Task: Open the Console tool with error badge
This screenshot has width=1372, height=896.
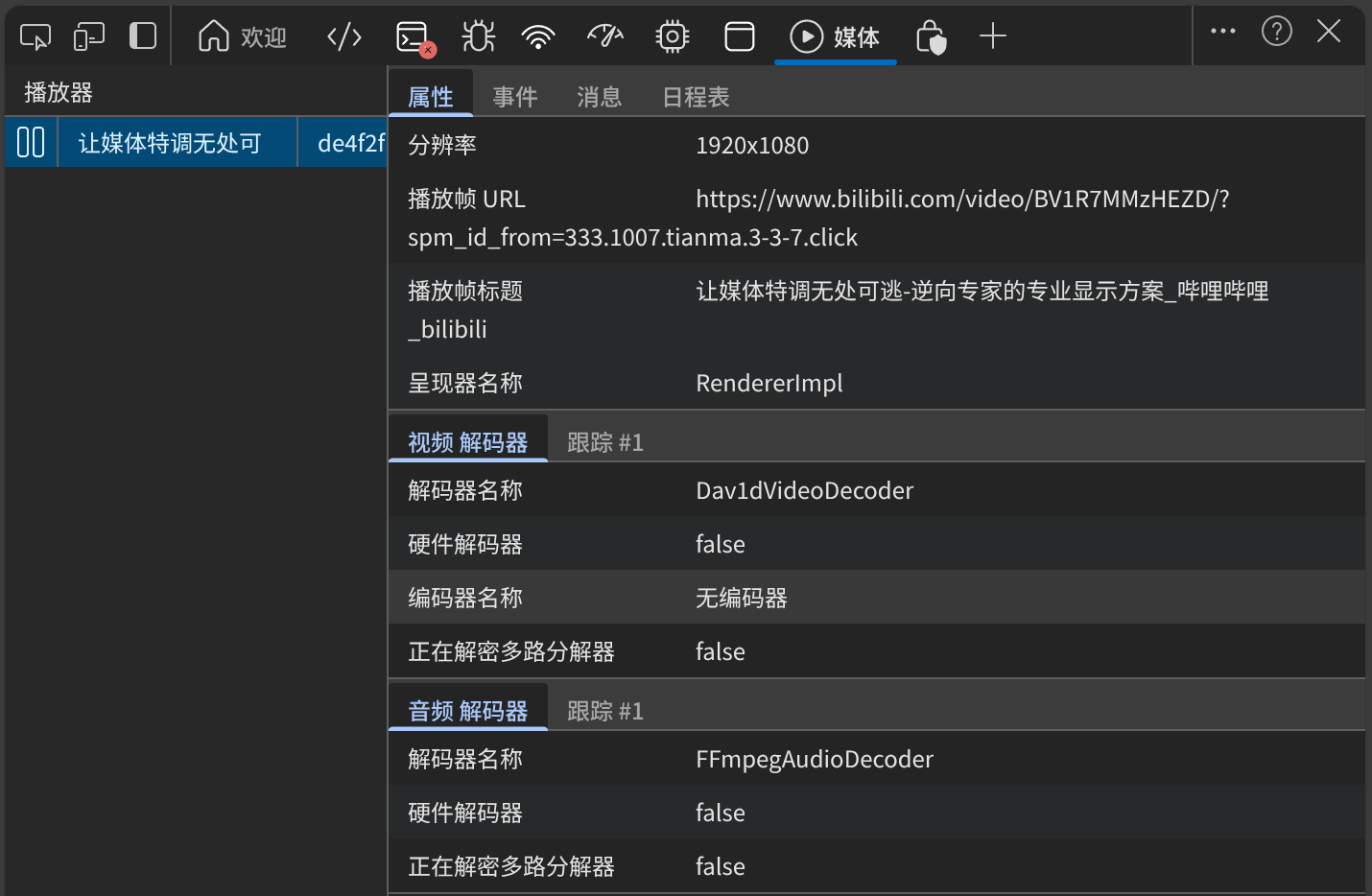Action: point(415,37)
